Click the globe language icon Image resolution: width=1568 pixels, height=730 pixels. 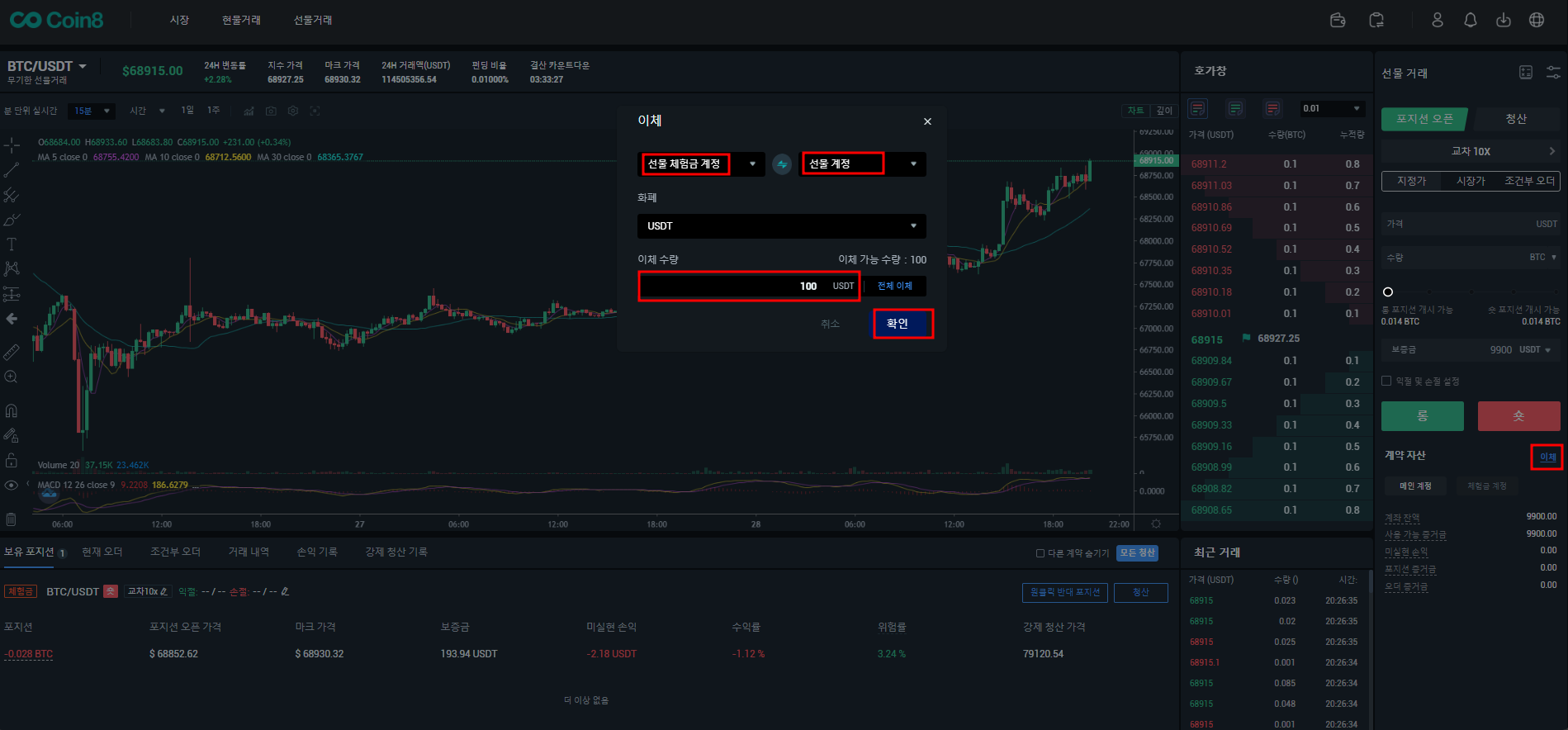(x=1536, y=20)
